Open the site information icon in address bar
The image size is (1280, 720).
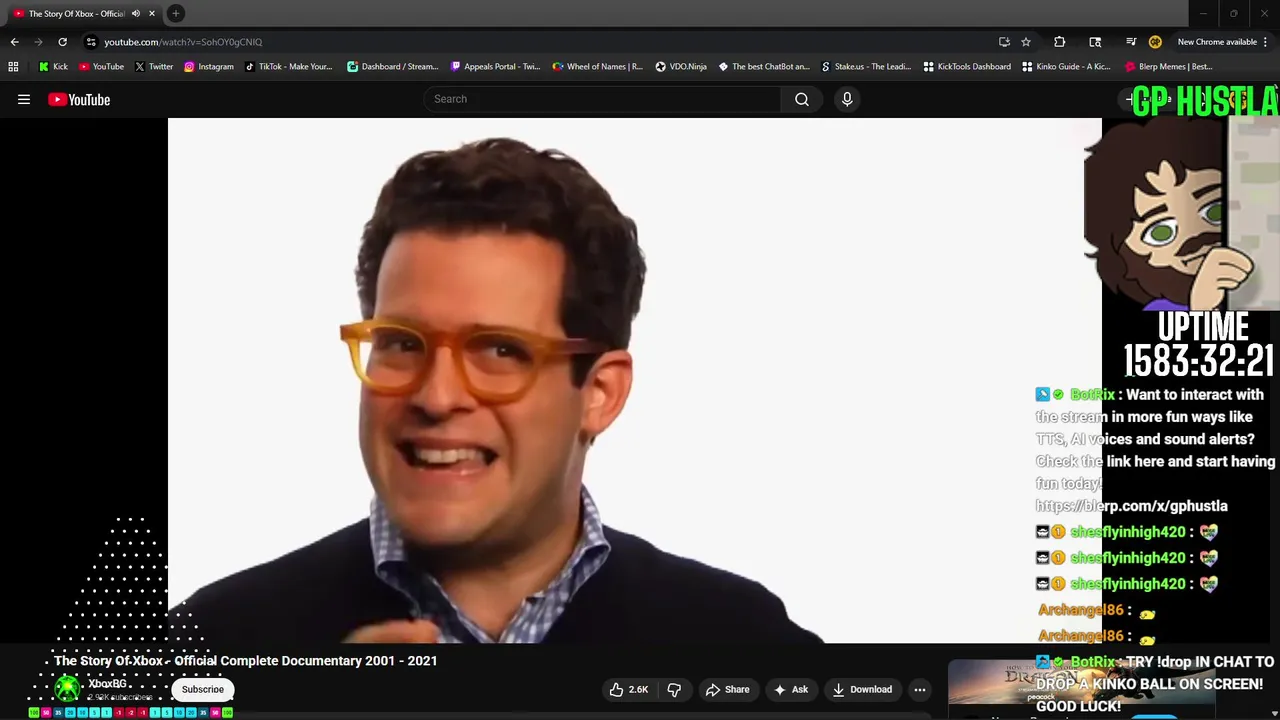(91, 42)
